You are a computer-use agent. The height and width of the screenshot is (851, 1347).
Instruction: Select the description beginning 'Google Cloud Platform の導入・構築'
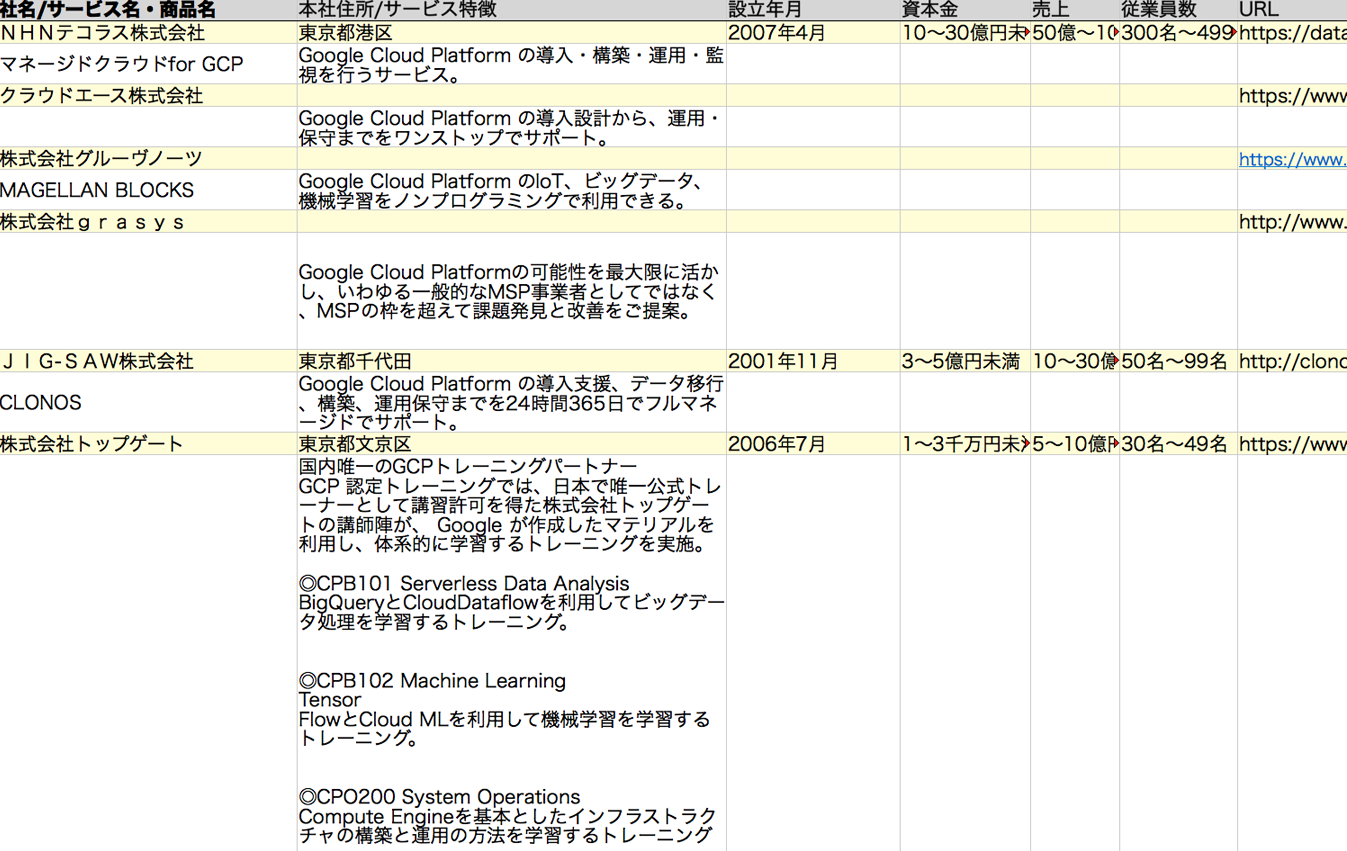(x=512, y=64)
